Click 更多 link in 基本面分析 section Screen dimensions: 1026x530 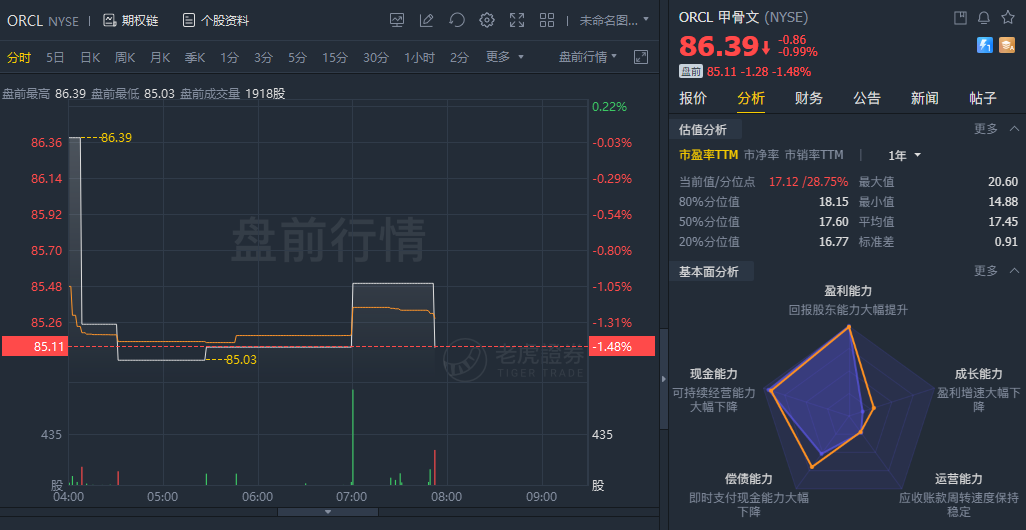986,270
